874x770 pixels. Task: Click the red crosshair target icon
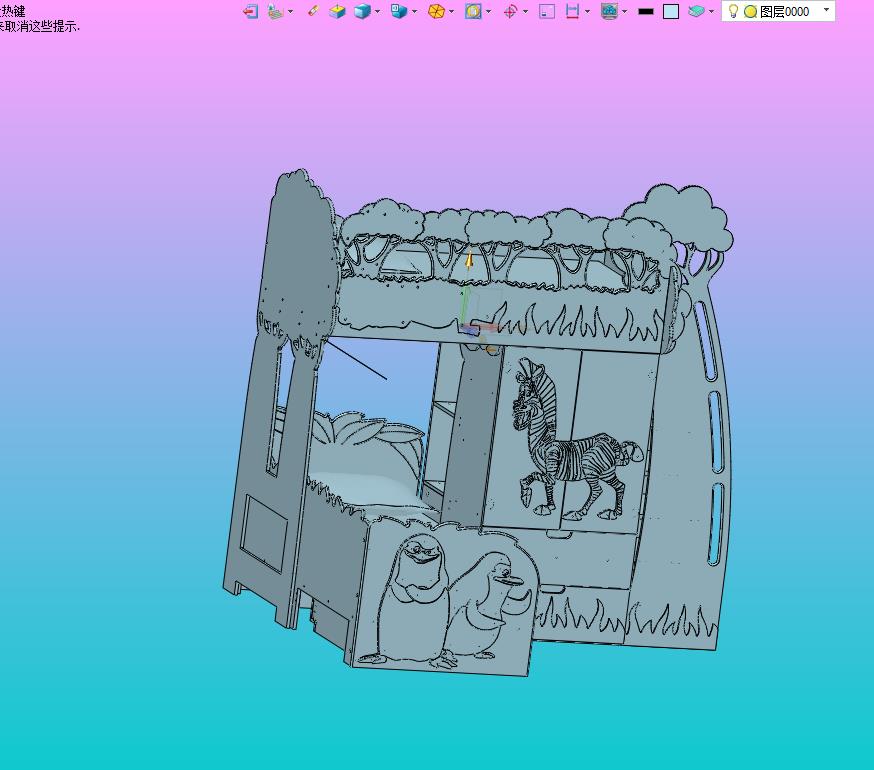(510, 12)
